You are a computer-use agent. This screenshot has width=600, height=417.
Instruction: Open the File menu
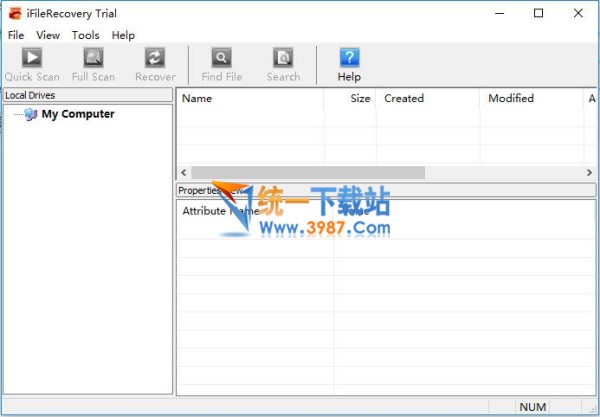click(16, 35)
